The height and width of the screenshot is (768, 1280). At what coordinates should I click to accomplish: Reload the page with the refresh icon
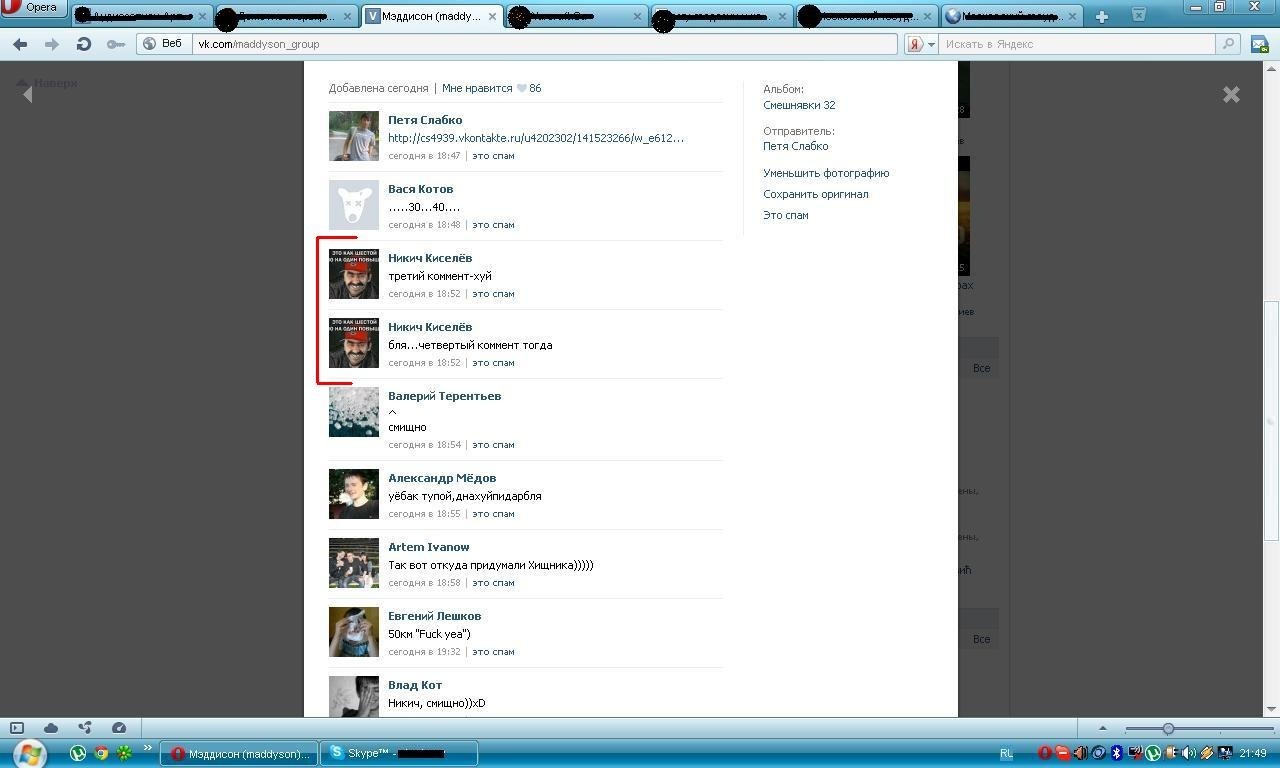[84, 44]
